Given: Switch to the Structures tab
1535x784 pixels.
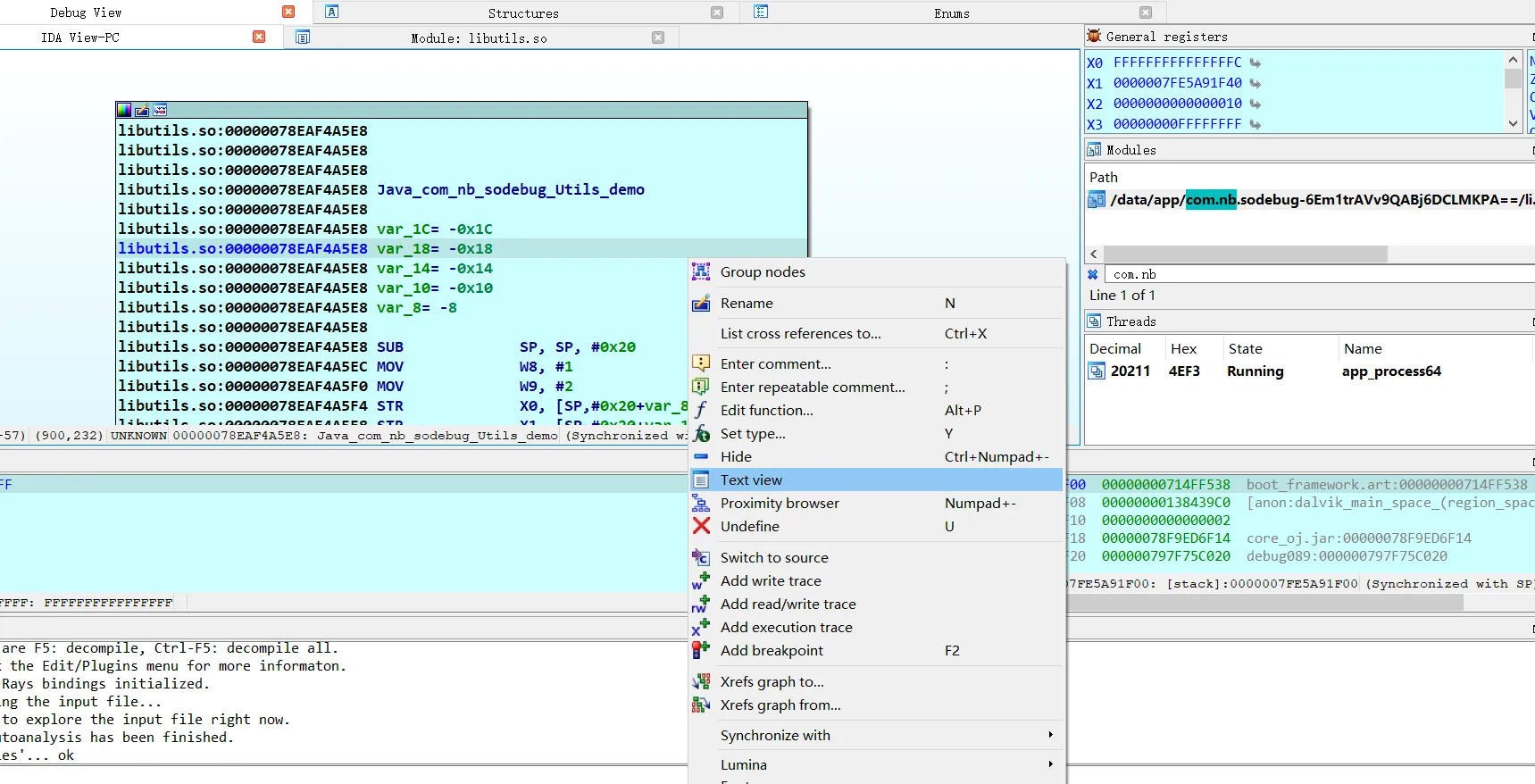Looking at the screenshot, I should 523,13.
